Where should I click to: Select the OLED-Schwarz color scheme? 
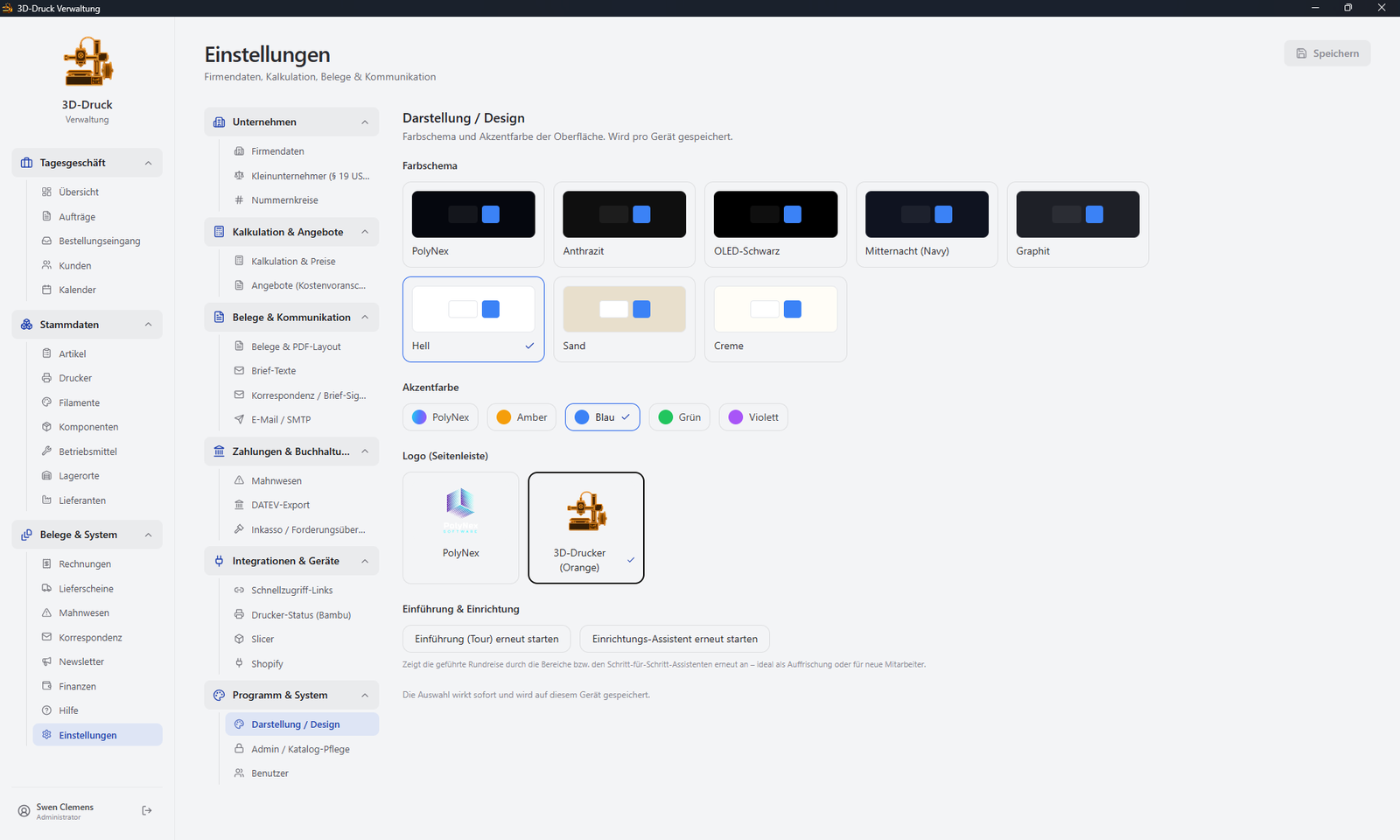click(775, 225)
